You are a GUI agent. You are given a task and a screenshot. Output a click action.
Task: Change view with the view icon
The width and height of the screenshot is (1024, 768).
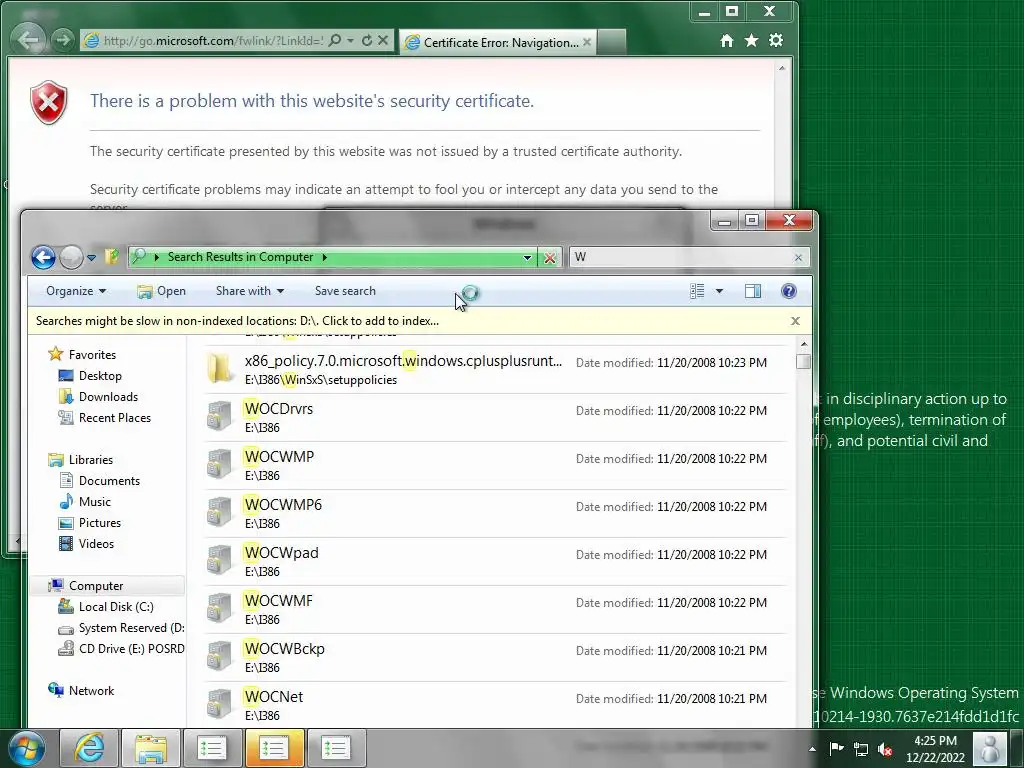[697, 291]
